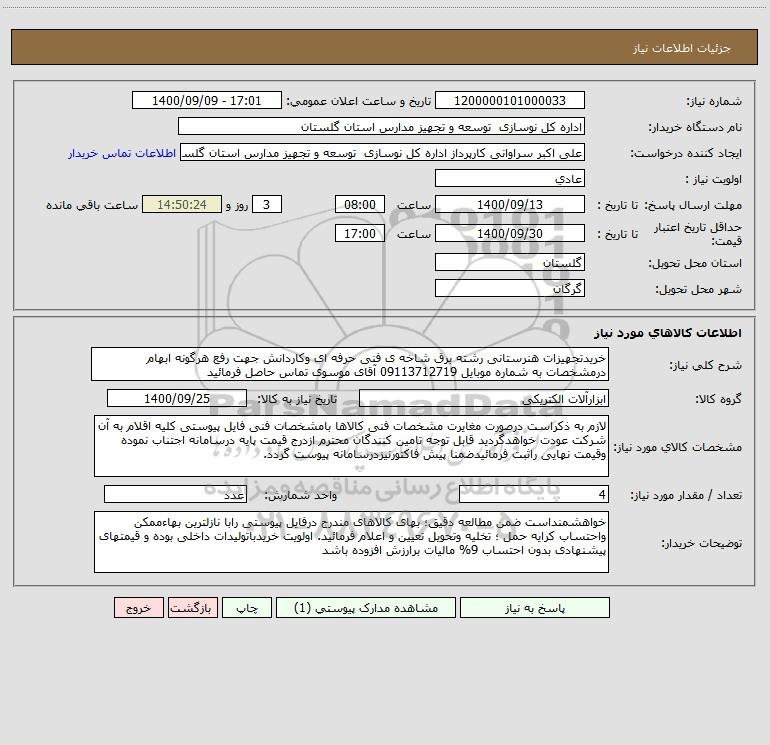The height and width of the screenshot is (745, 770).
Task: Open مشاهده مدارک پیوستی (1) button
Action: click(366, 608)
